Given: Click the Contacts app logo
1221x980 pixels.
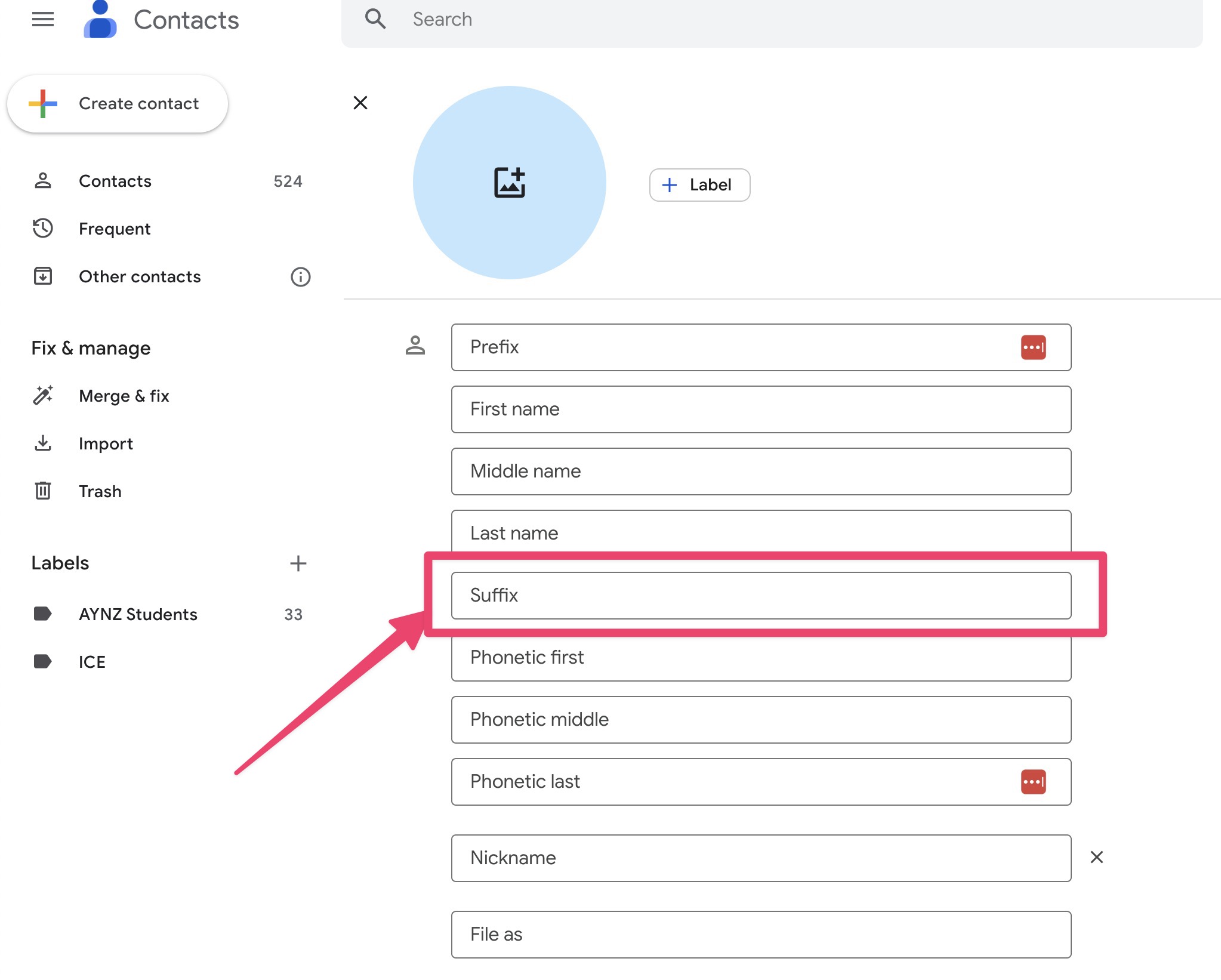Looking at the screenshot, I should pos(100,19).
